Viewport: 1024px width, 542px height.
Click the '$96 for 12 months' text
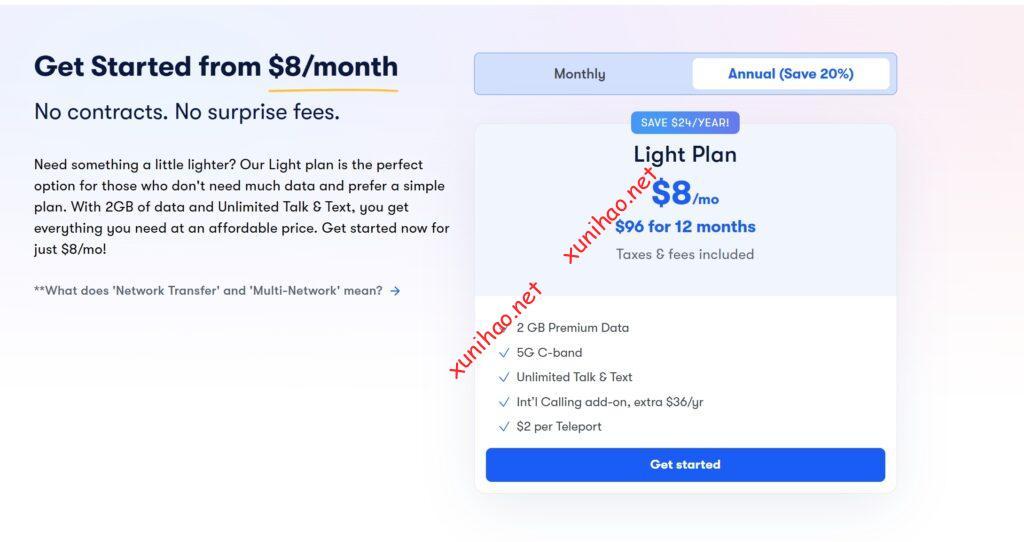point(685,227)
